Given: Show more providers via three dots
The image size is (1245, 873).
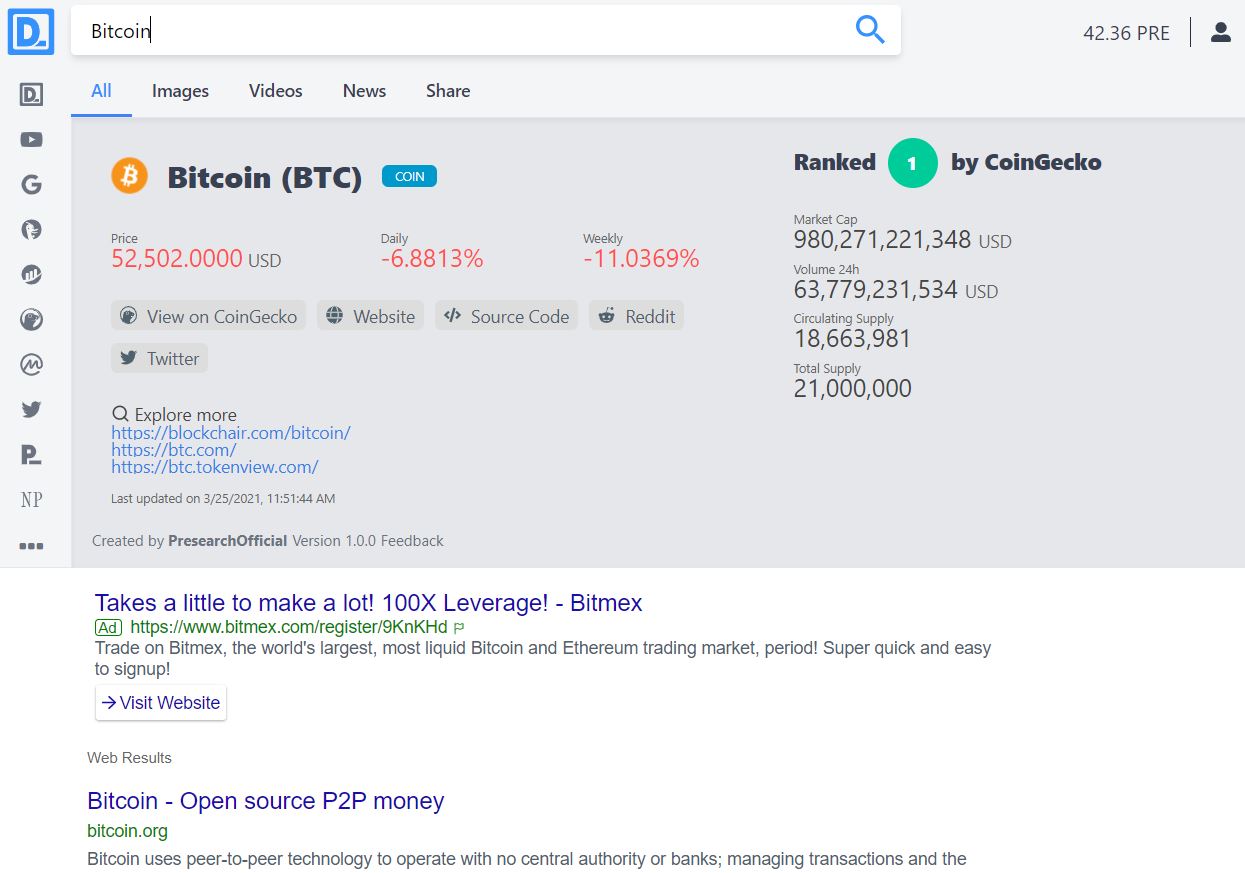Looking at the screenshot, I should [32, 546].
